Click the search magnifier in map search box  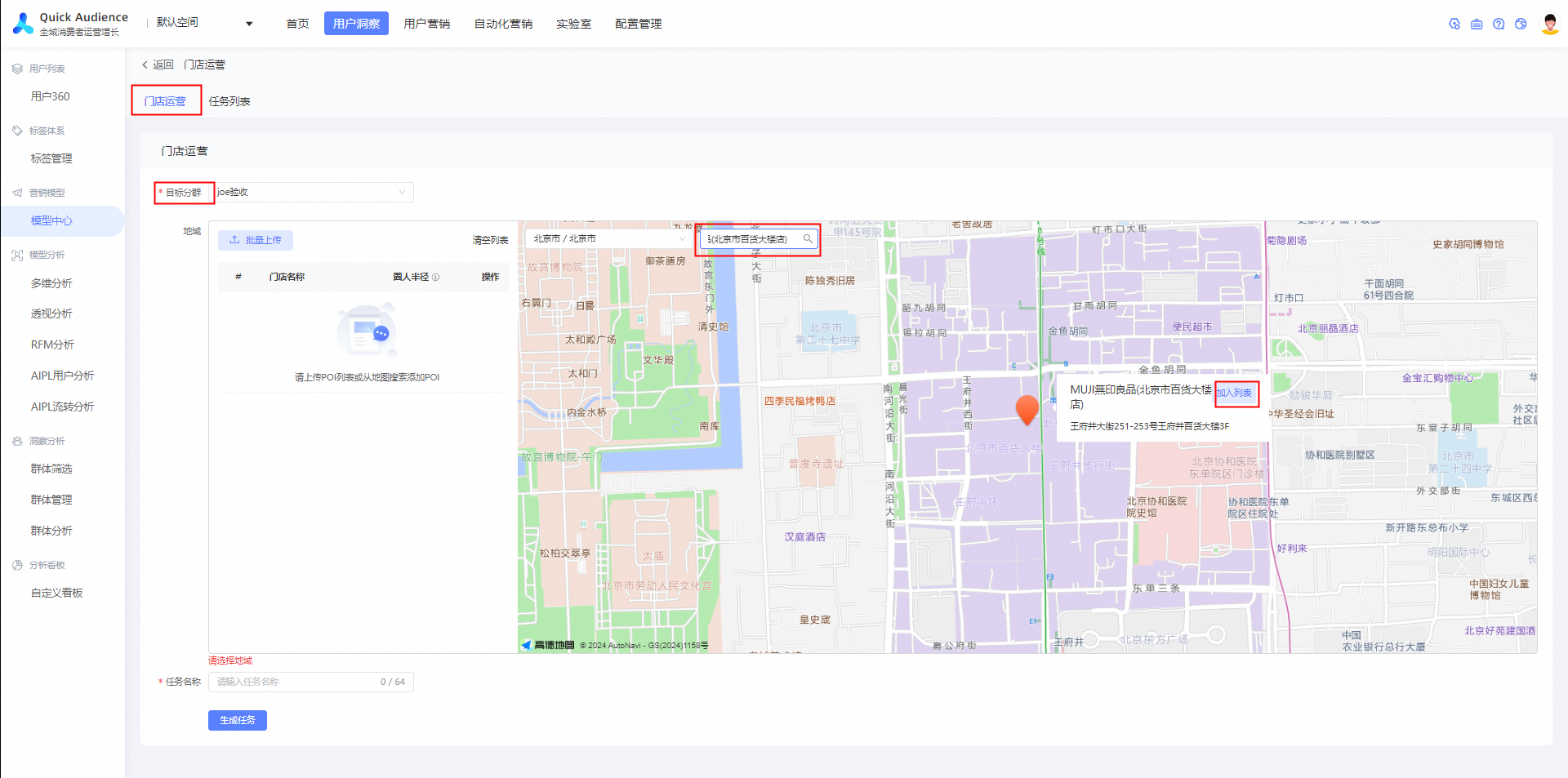click(x=807, y=239)
